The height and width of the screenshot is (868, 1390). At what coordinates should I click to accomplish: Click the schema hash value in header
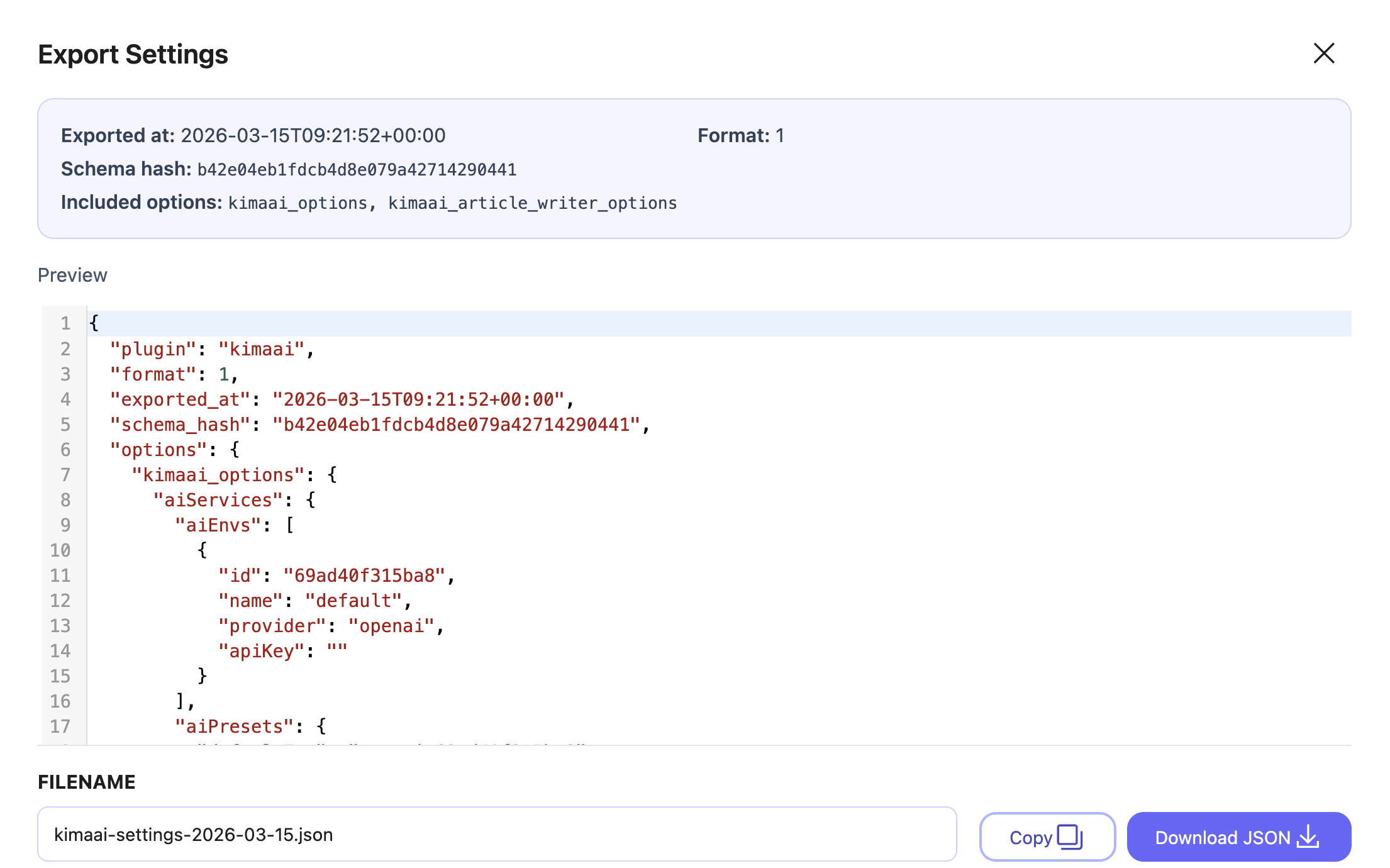point(357,170)
